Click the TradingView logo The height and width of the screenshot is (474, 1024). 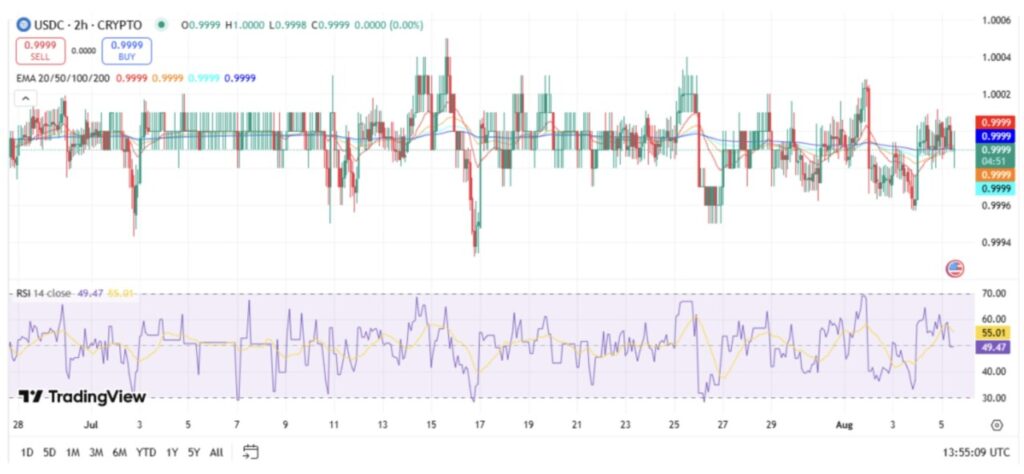(x=82, y=397)
